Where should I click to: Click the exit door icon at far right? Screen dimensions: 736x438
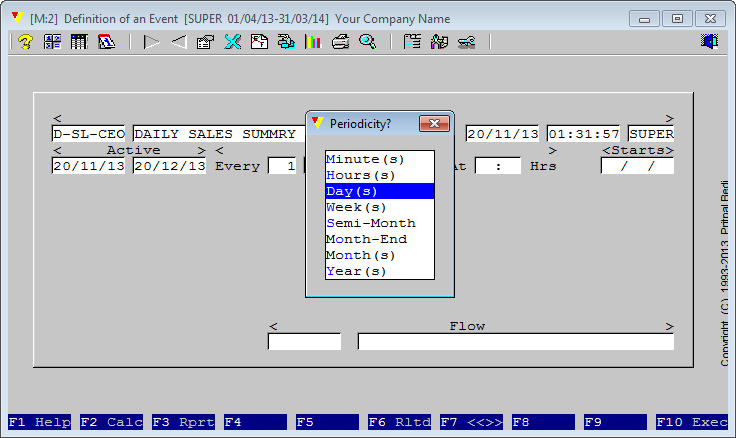point(710,42)
